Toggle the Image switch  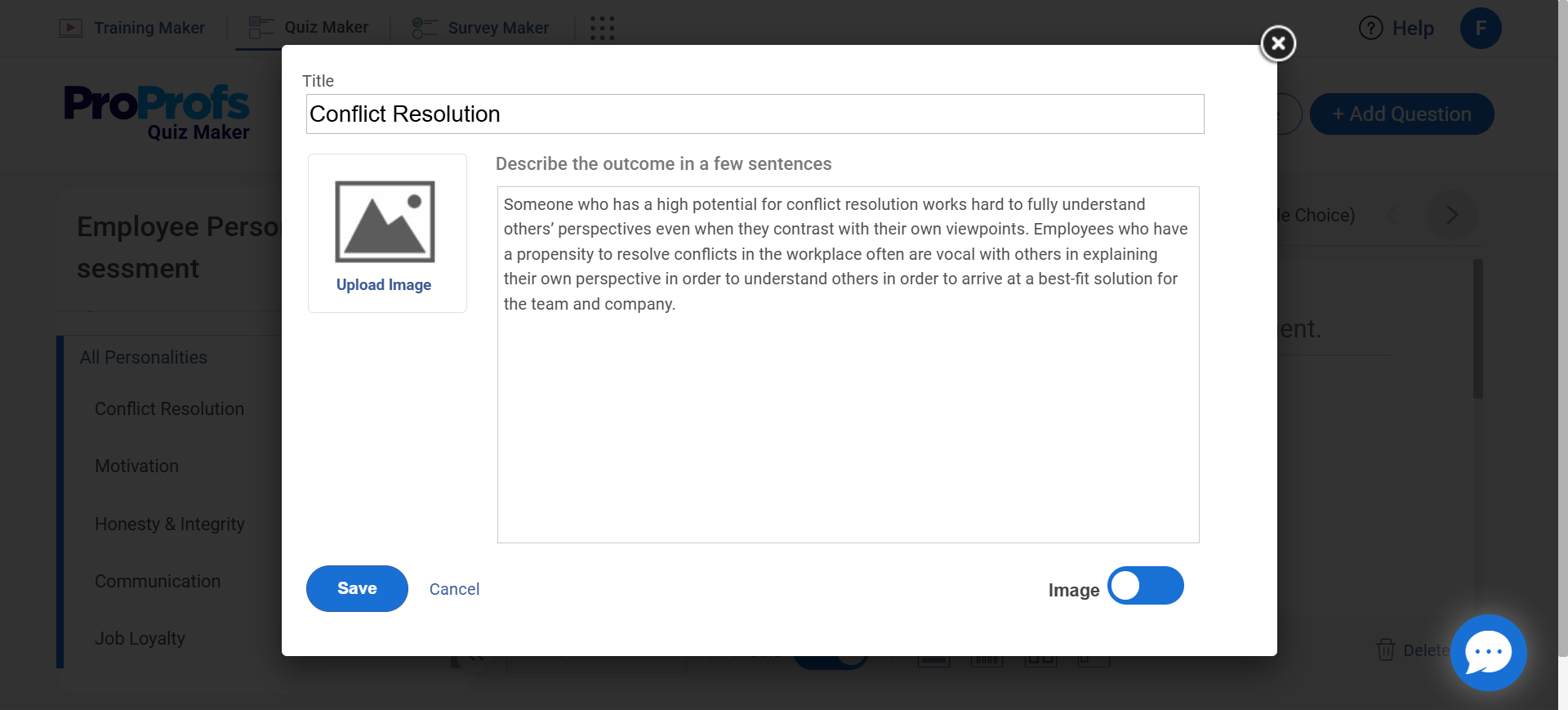[x=1145, y=586]
